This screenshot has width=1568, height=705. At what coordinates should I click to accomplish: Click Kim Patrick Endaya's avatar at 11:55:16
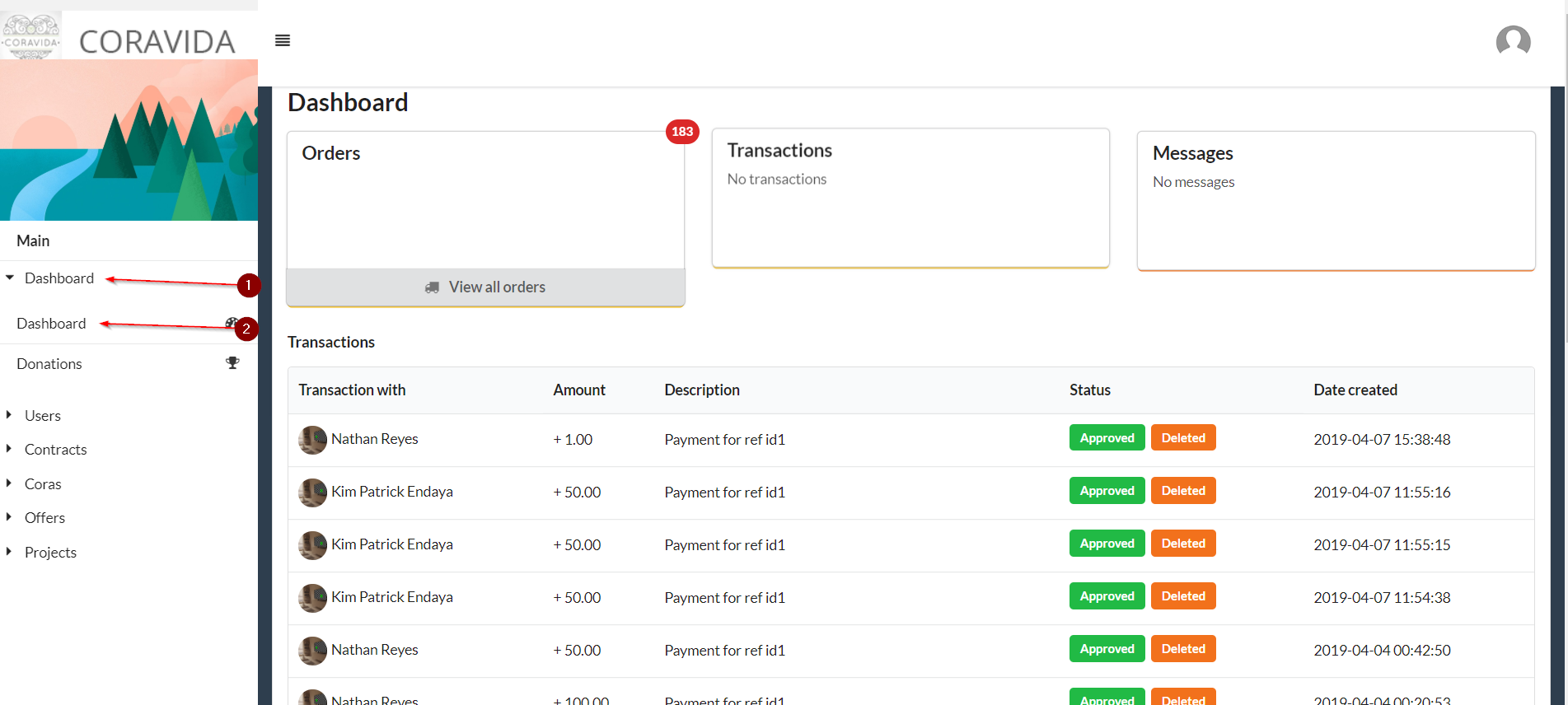pos(312,493)
